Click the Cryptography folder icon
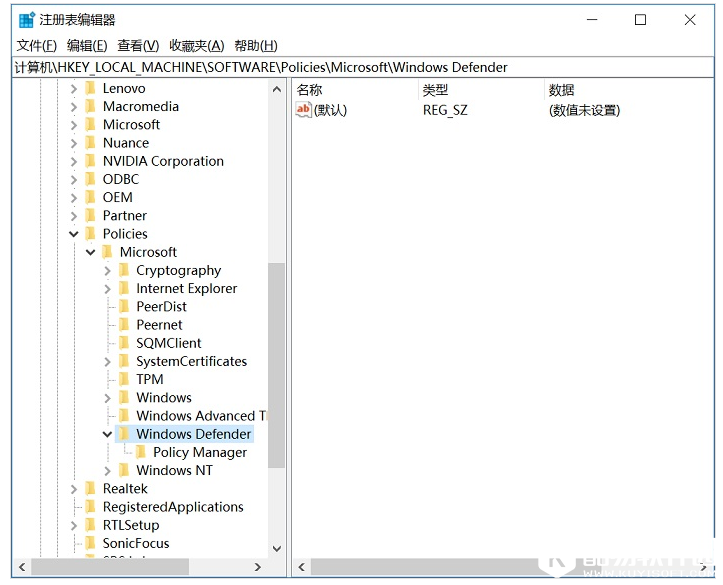Viewport: 723px width, 585px height. (x=124, y=270)
